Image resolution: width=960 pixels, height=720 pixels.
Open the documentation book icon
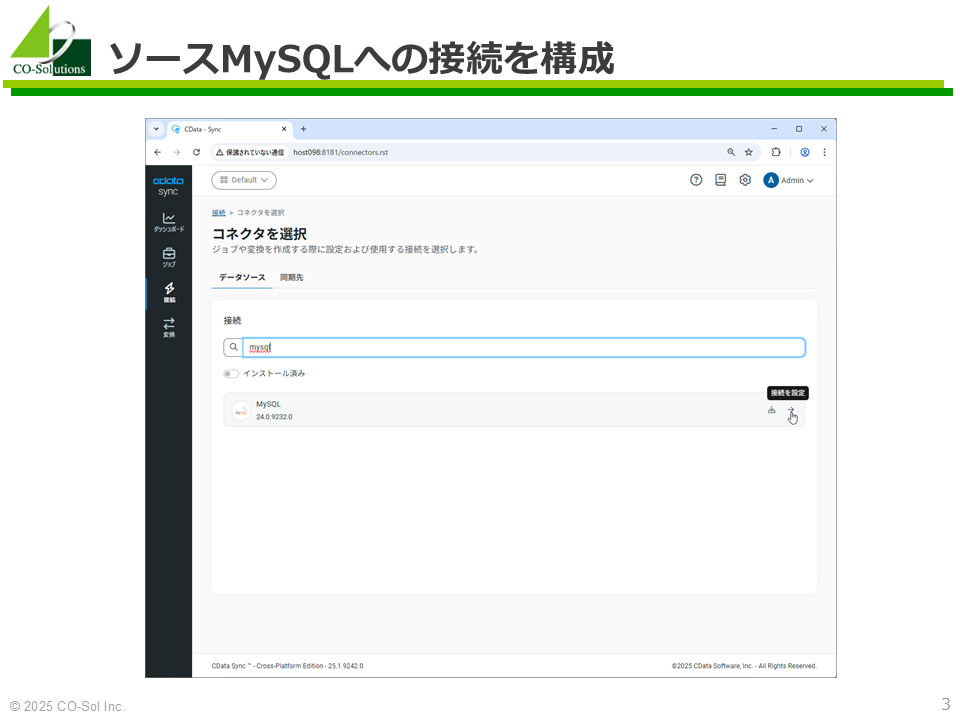tap(721, 180)
